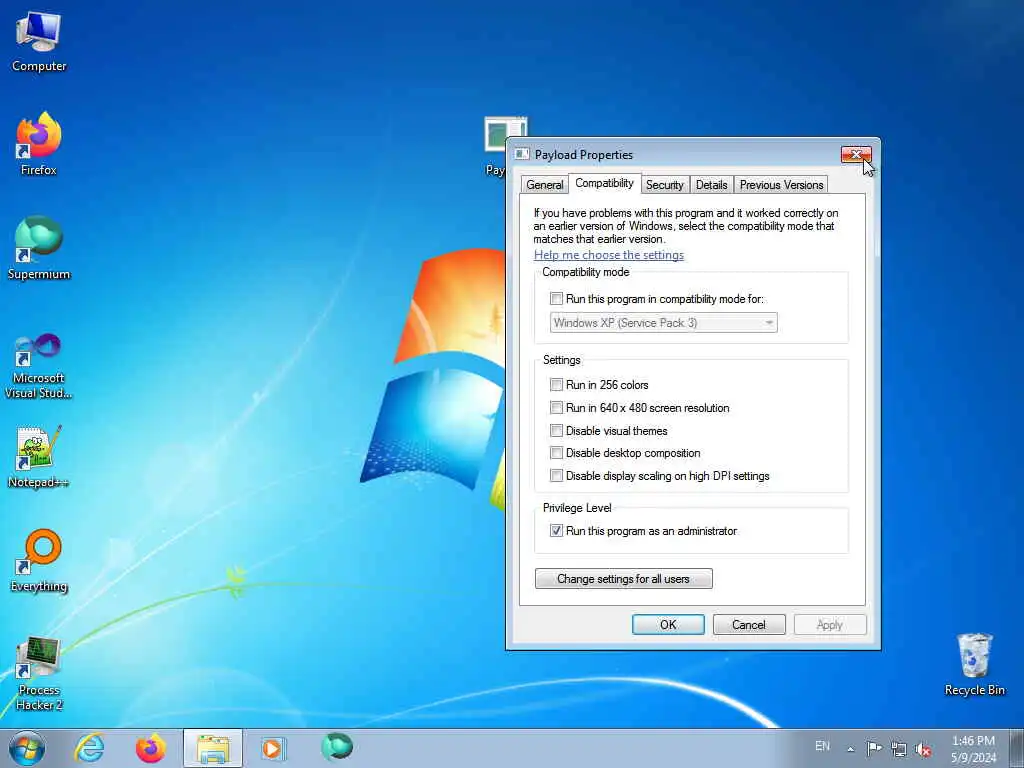
Task: Click the Apply button
Action: click(829, 624)
